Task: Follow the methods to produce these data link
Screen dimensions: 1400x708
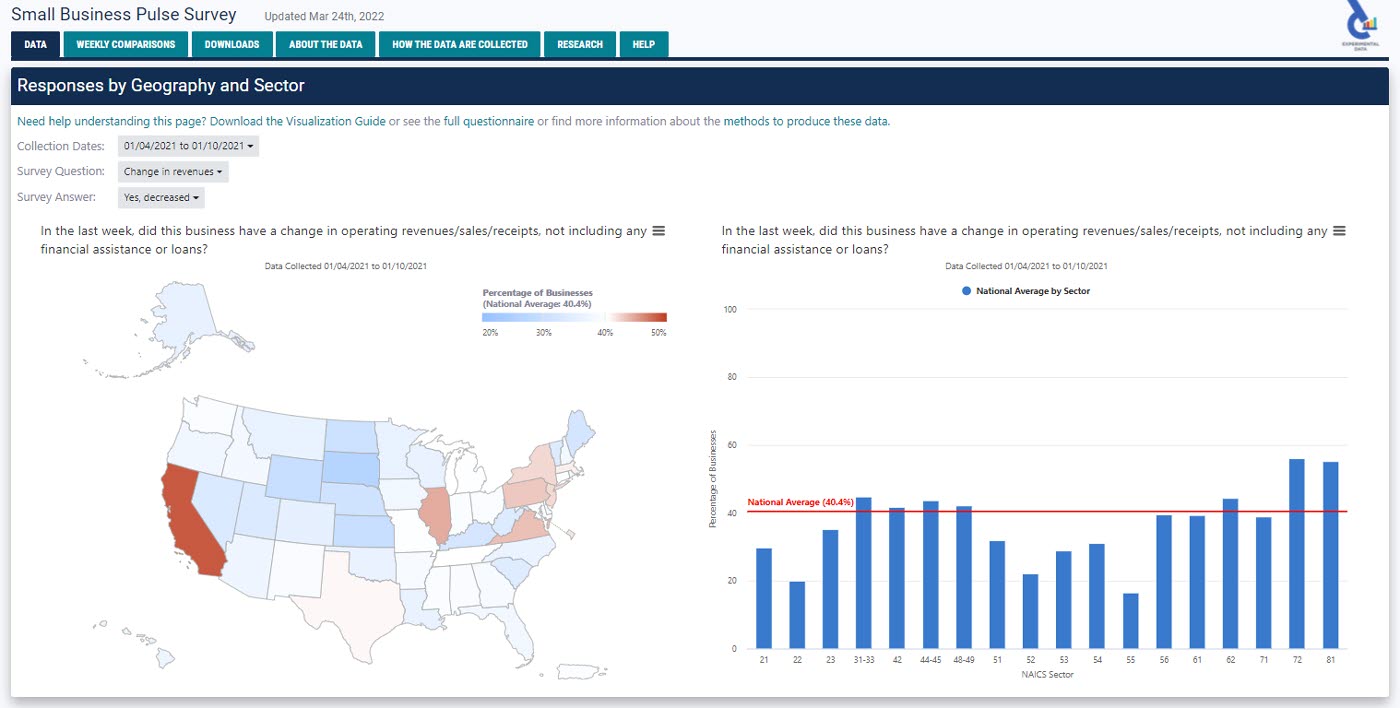Action: pos(806,122)
